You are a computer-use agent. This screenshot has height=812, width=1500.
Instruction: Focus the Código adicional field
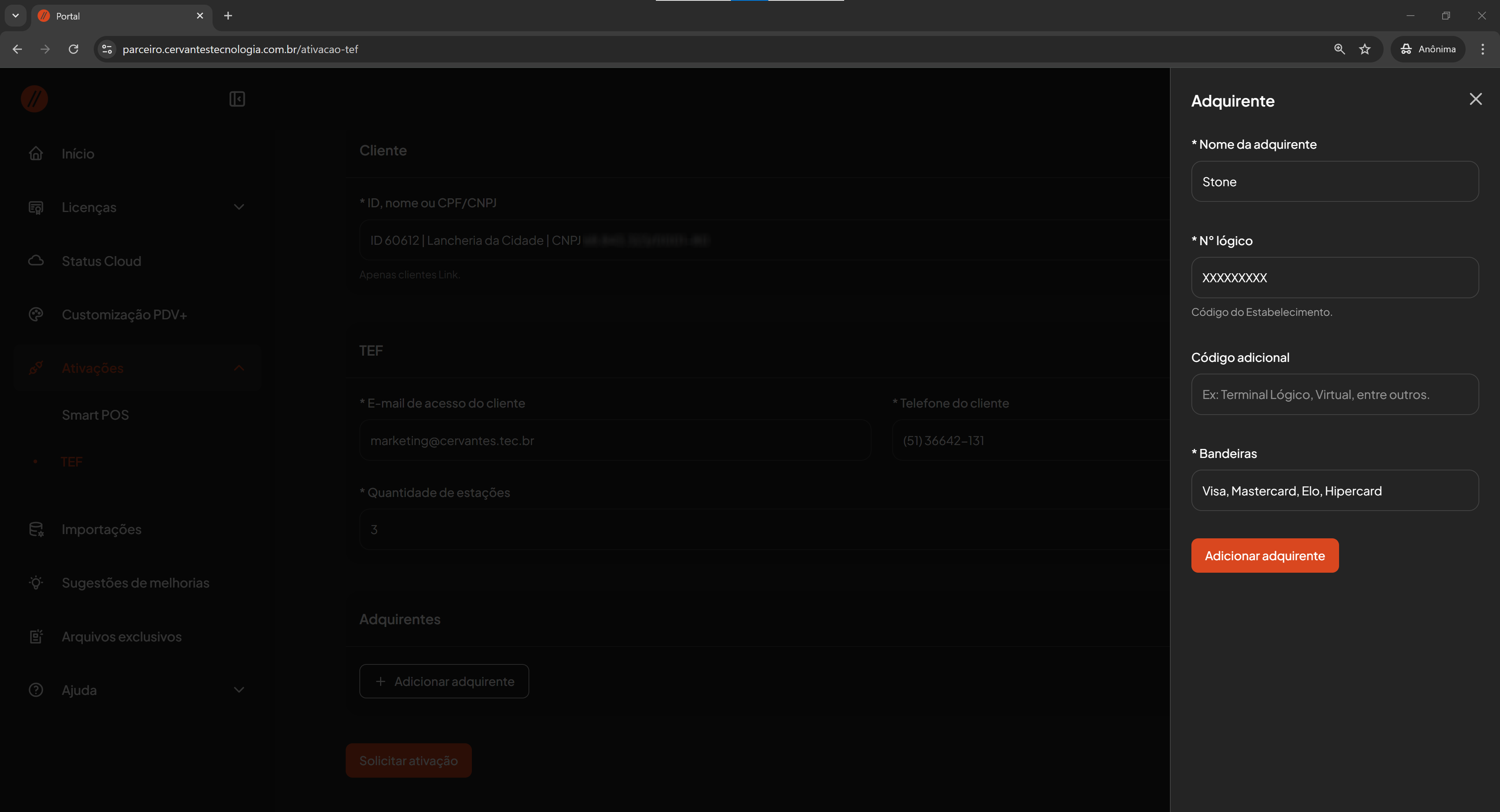pos(1334,394)
